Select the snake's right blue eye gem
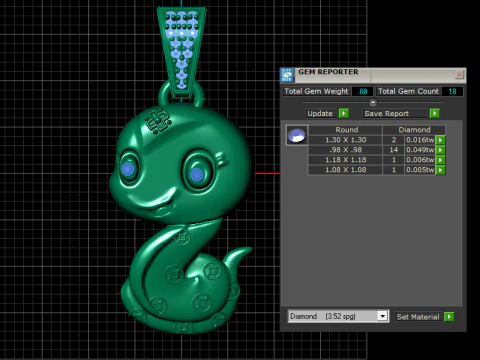The image size is (480, 360). click(x=196, y=175)
